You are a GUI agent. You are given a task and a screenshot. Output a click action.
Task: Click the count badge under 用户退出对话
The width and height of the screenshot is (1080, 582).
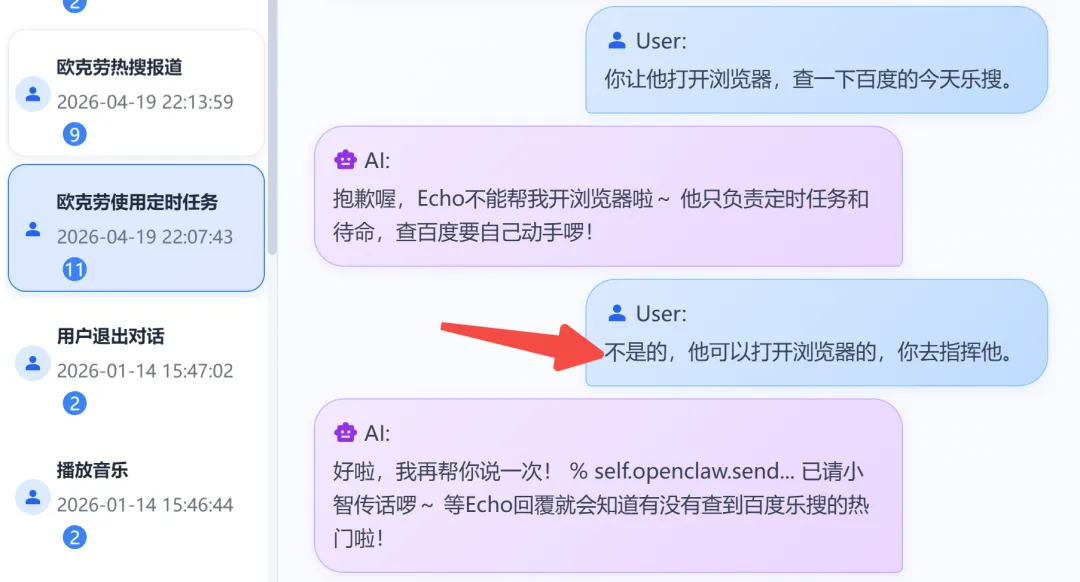click(x=74, y=404)
